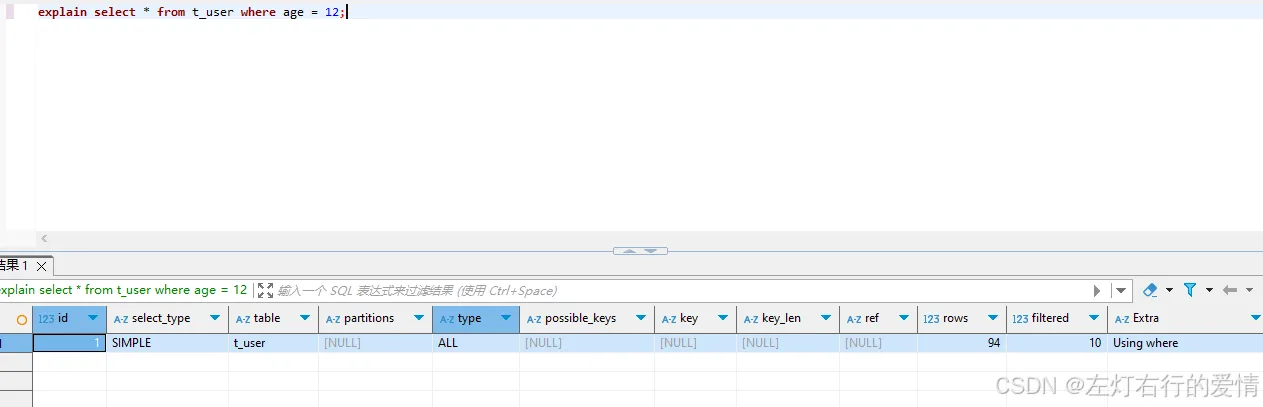Open the key_len column dropdown arrow
Screen dimensions: 1263x407
pos(826,318)
